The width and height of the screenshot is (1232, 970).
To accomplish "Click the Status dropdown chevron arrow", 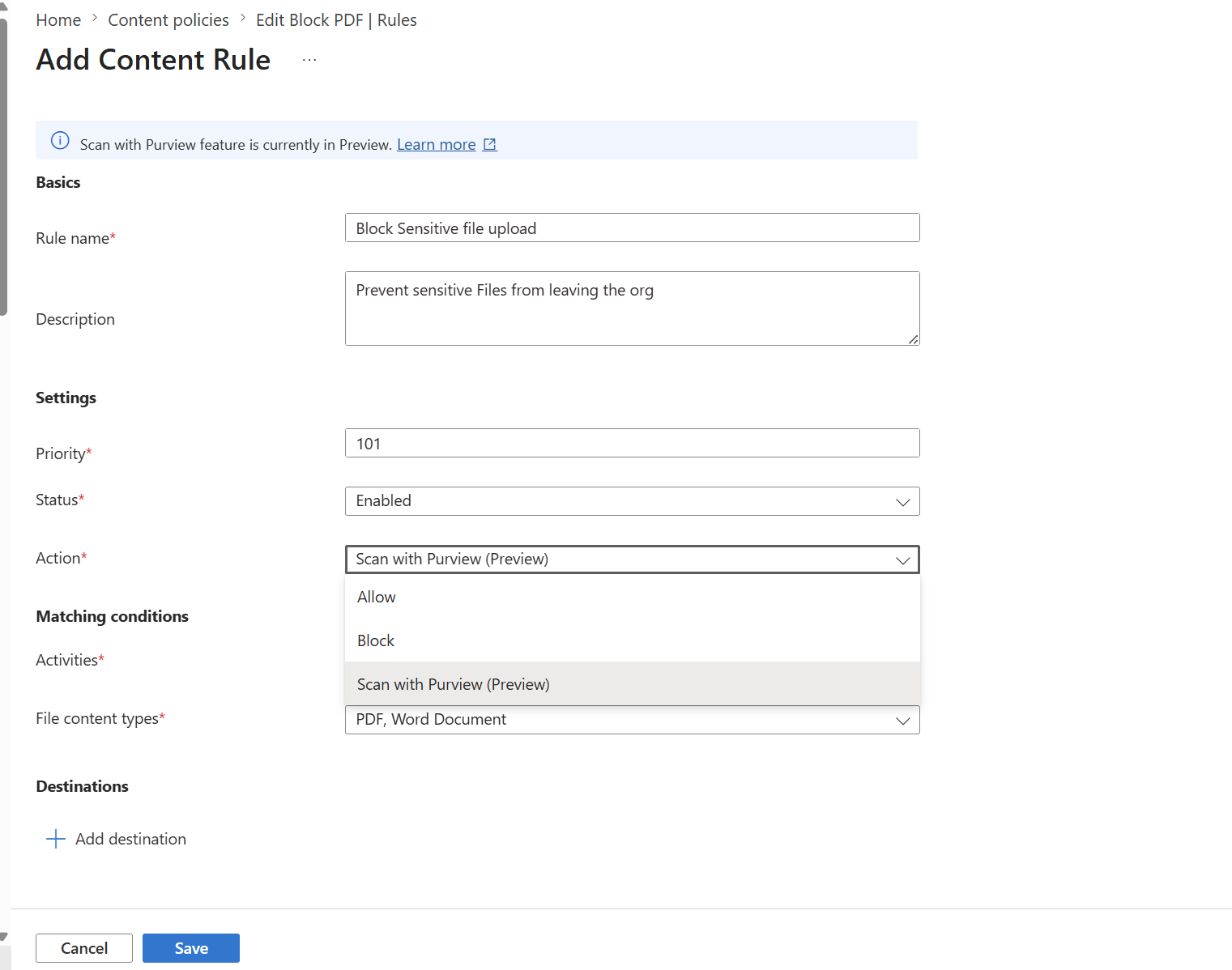I will 902,502.
